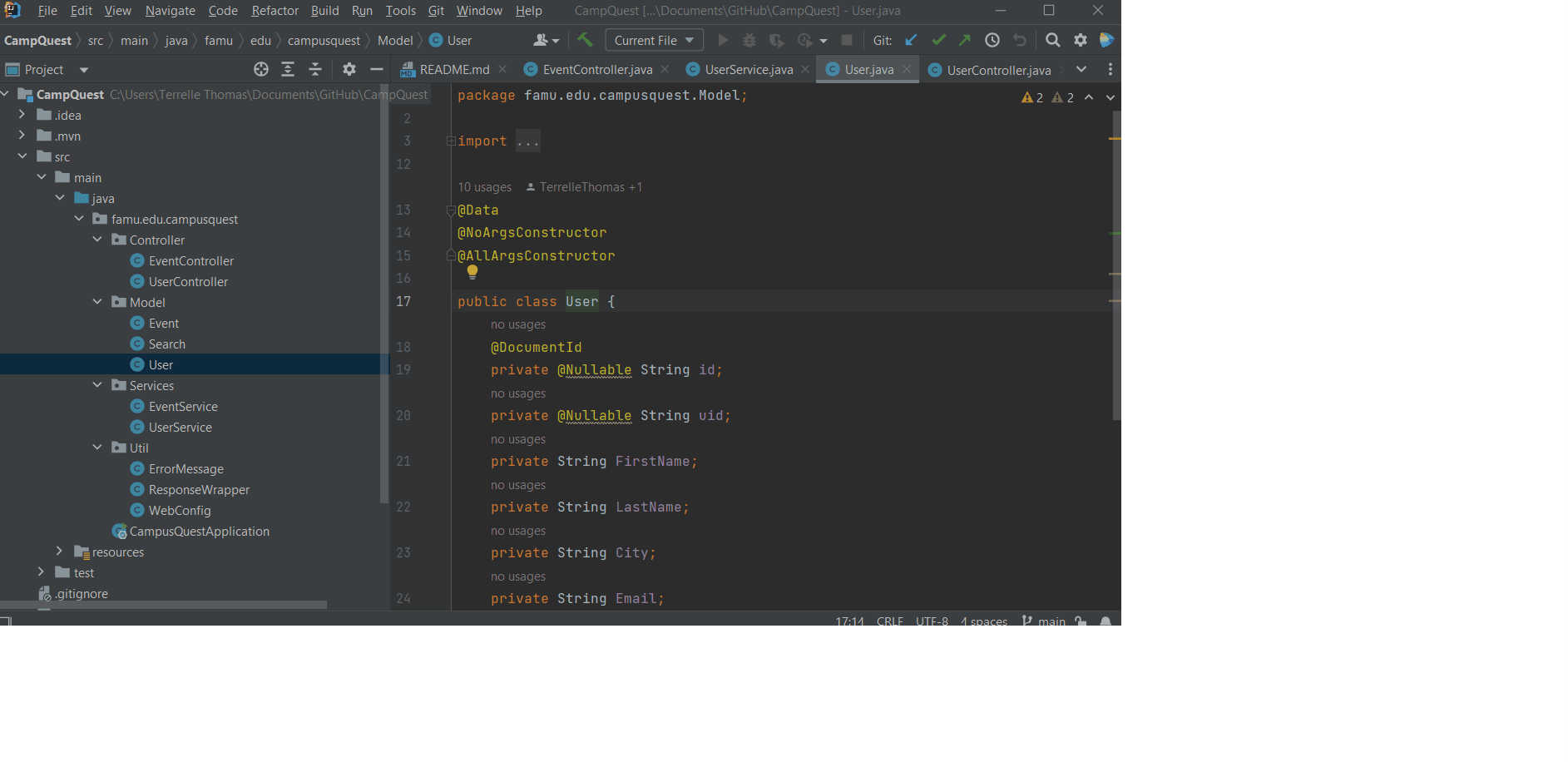Viewport: 1568px width, 762px height.
Task: Open the Project view selector dropdown
Action: 84,70
